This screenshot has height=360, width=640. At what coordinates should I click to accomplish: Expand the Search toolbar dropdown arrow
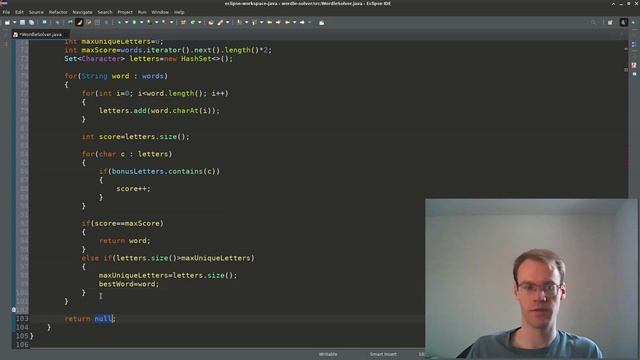click(227, 22)
